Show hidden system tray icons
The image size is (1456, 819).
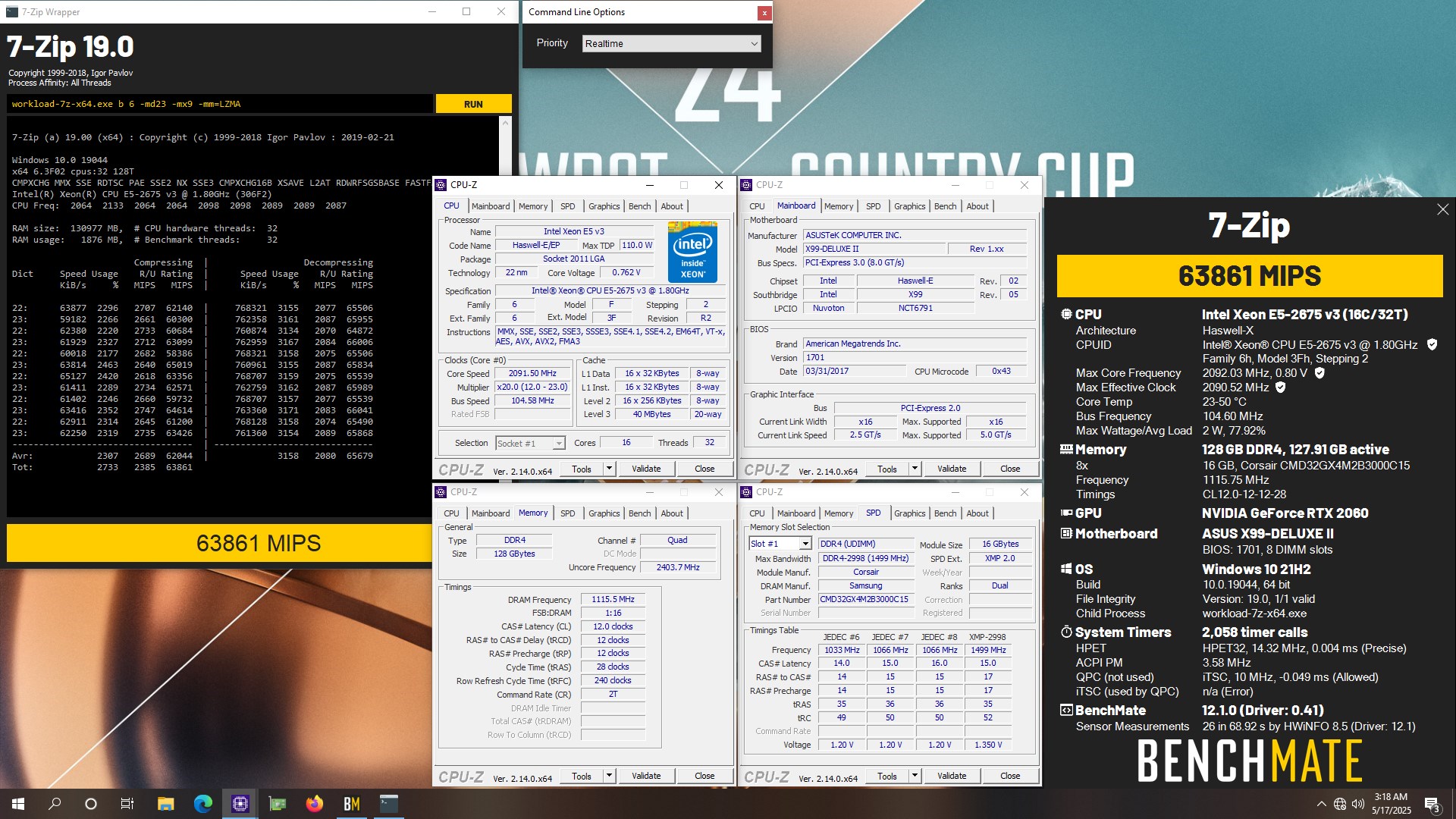click(x=1322, y=804)
